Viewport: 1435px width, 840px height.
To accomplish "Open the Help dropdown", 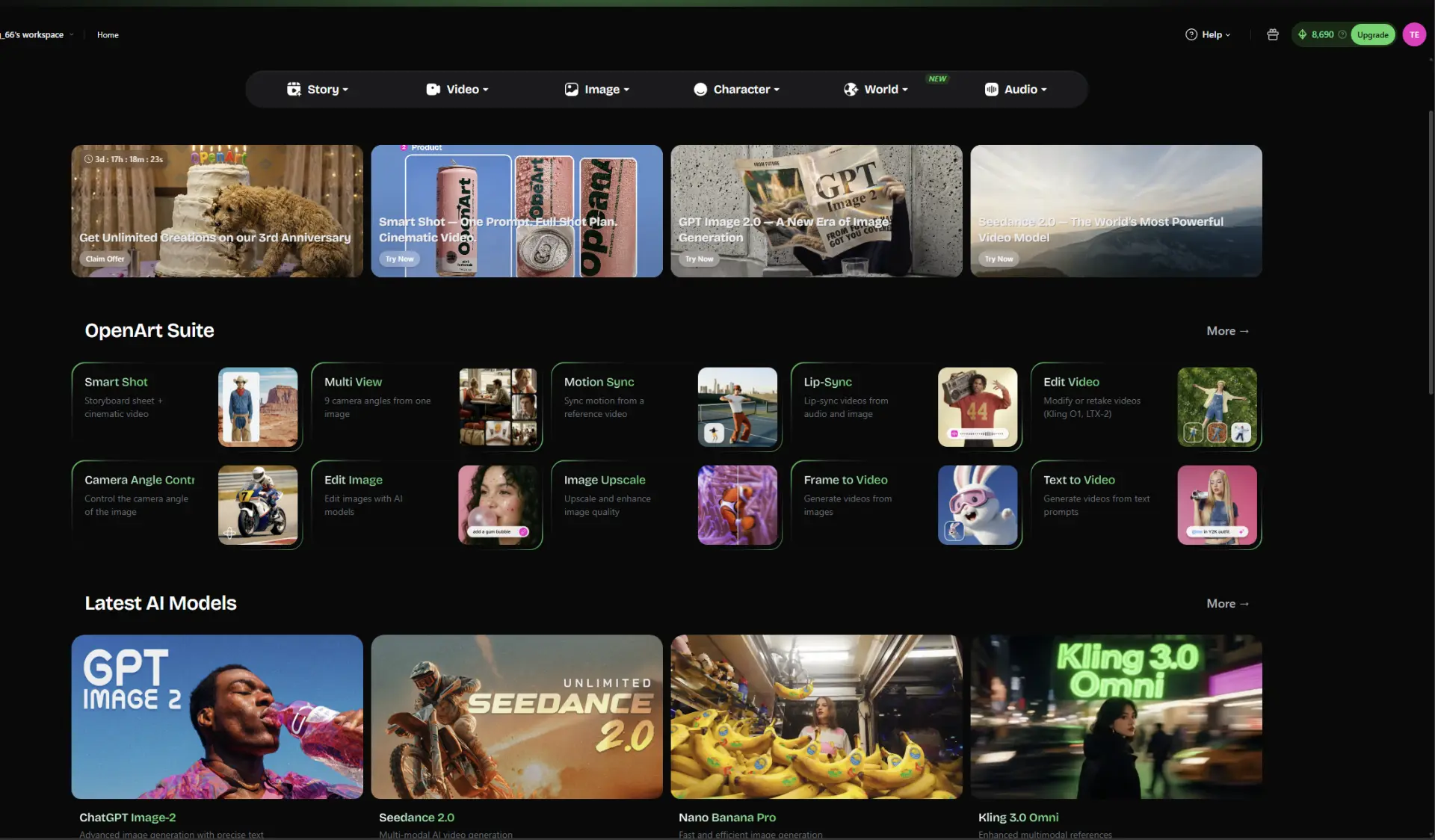I will point(1208,34).
